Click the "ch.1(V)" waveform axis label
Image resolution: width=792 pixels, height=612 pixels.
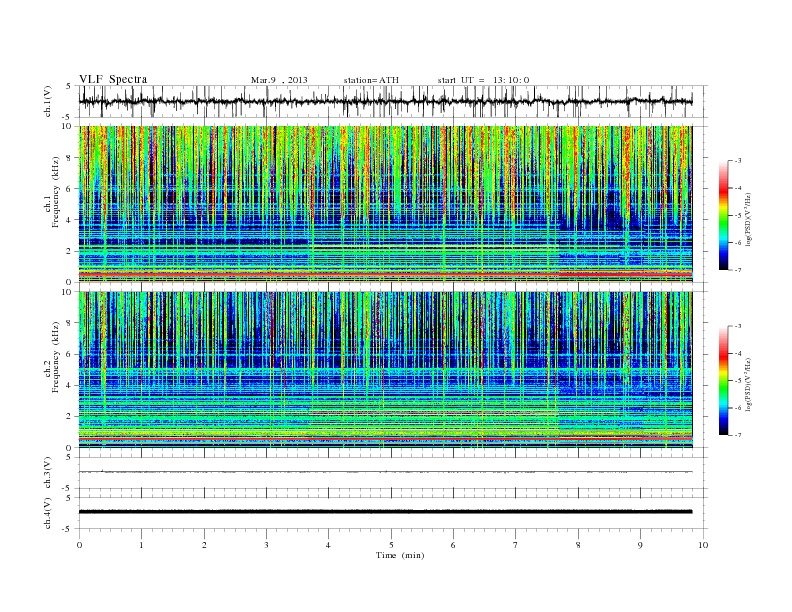tap(48, 101)
